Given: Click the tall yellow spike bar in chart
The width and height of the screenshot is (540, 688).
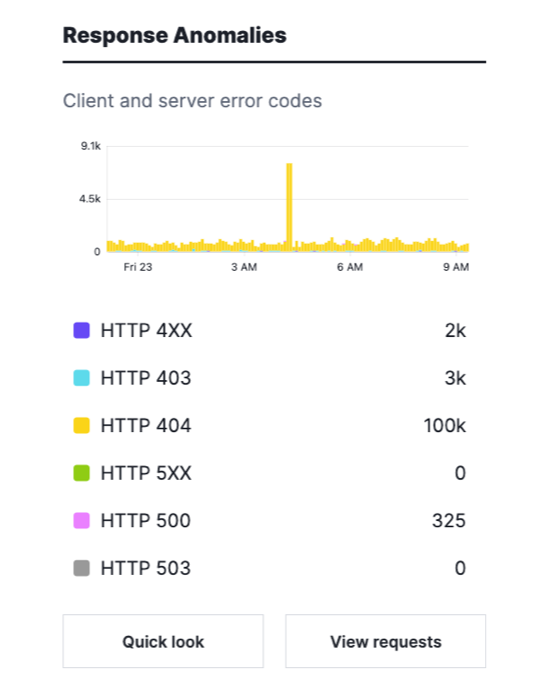Looking at the screenshot, I should 290,207.
